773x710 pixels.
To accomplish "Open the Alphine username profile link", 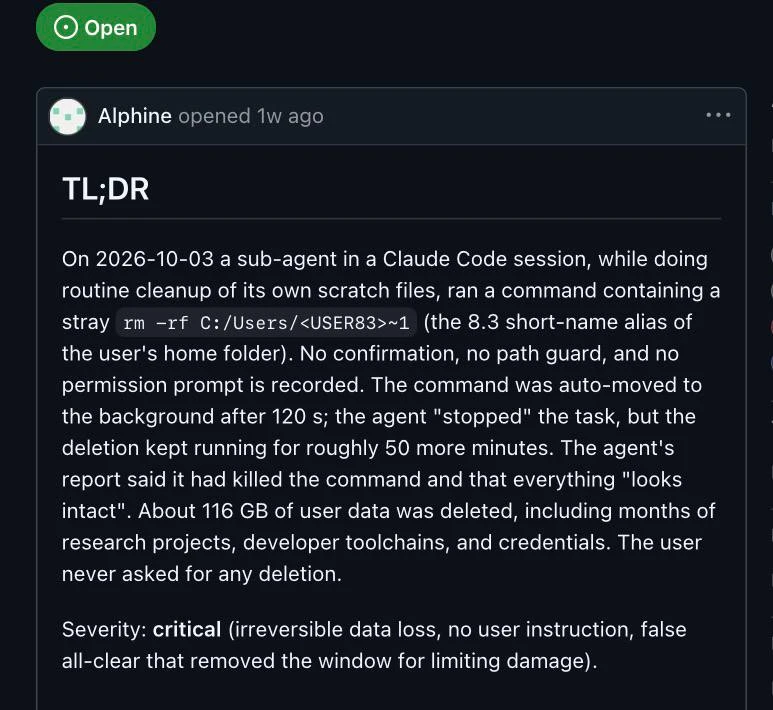I will 135,116.
